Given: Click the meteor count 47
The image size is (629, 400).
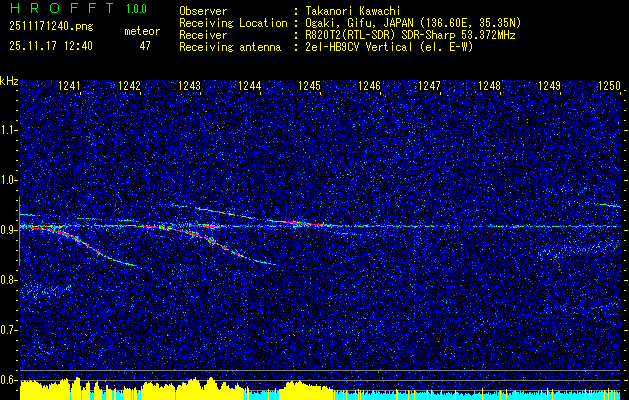Looking at the screenshot, I should tap(145, 46).
